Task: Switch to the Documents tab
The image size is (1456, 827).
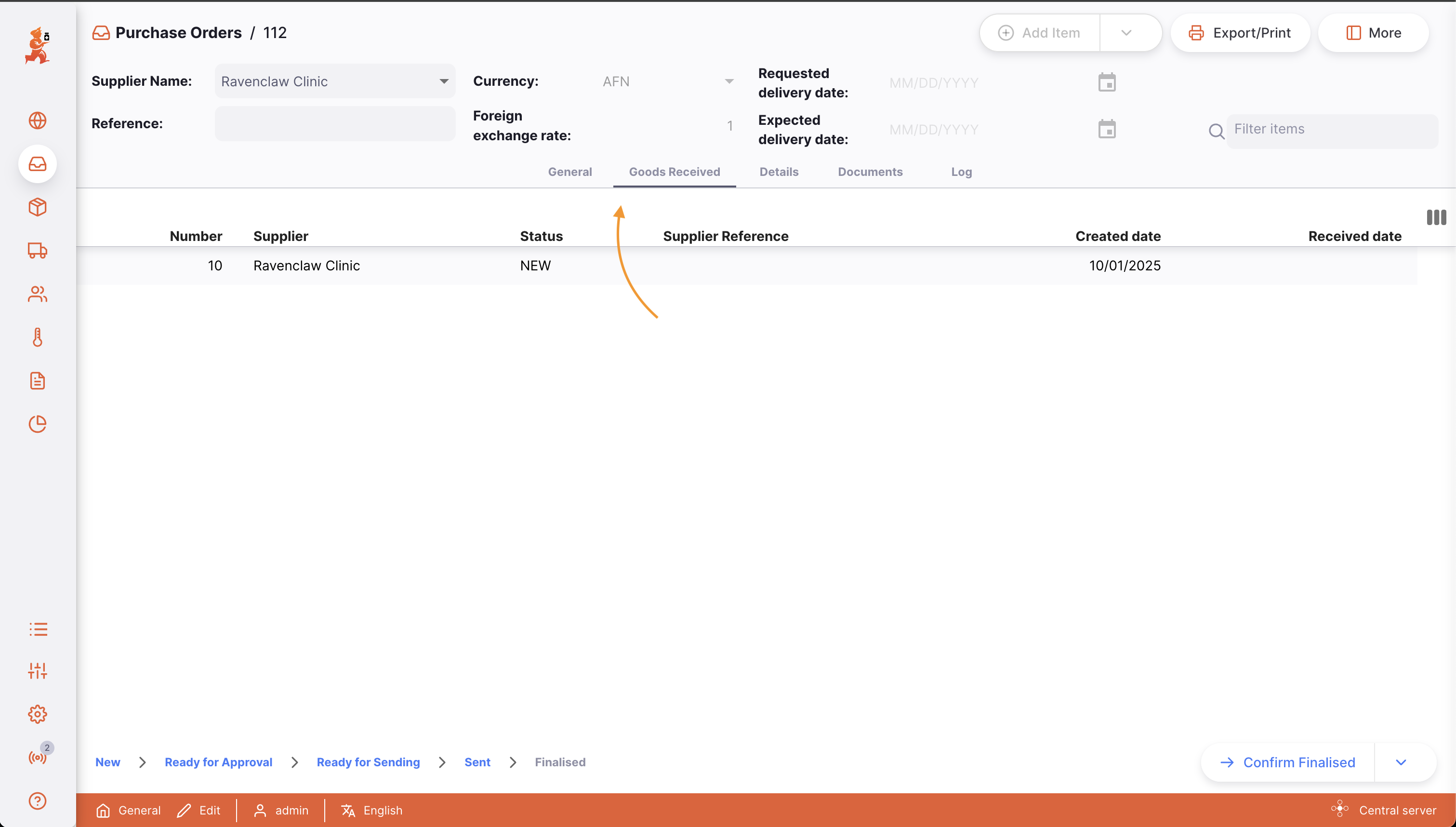Action: [x=870, y=172]
